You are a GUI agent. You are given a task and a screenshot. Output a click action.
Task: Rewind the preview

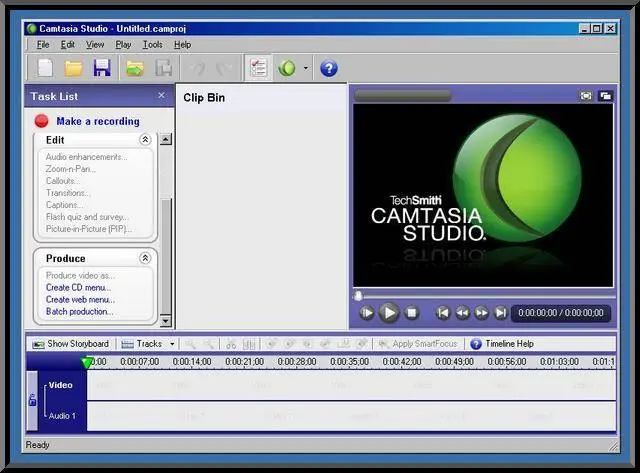(x=462, y=313)
